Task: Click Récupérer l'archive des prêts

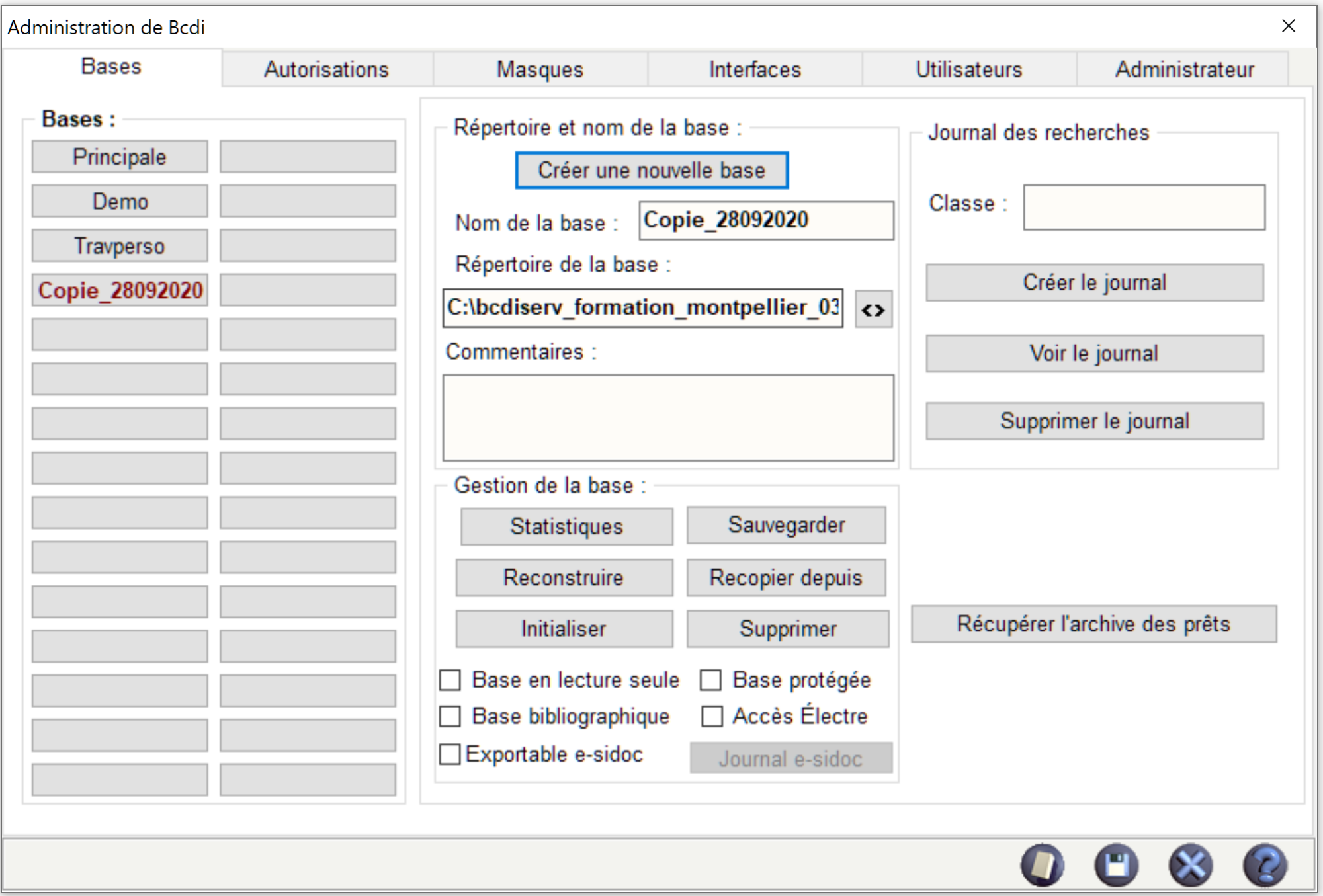Action: click(1094, 624)
